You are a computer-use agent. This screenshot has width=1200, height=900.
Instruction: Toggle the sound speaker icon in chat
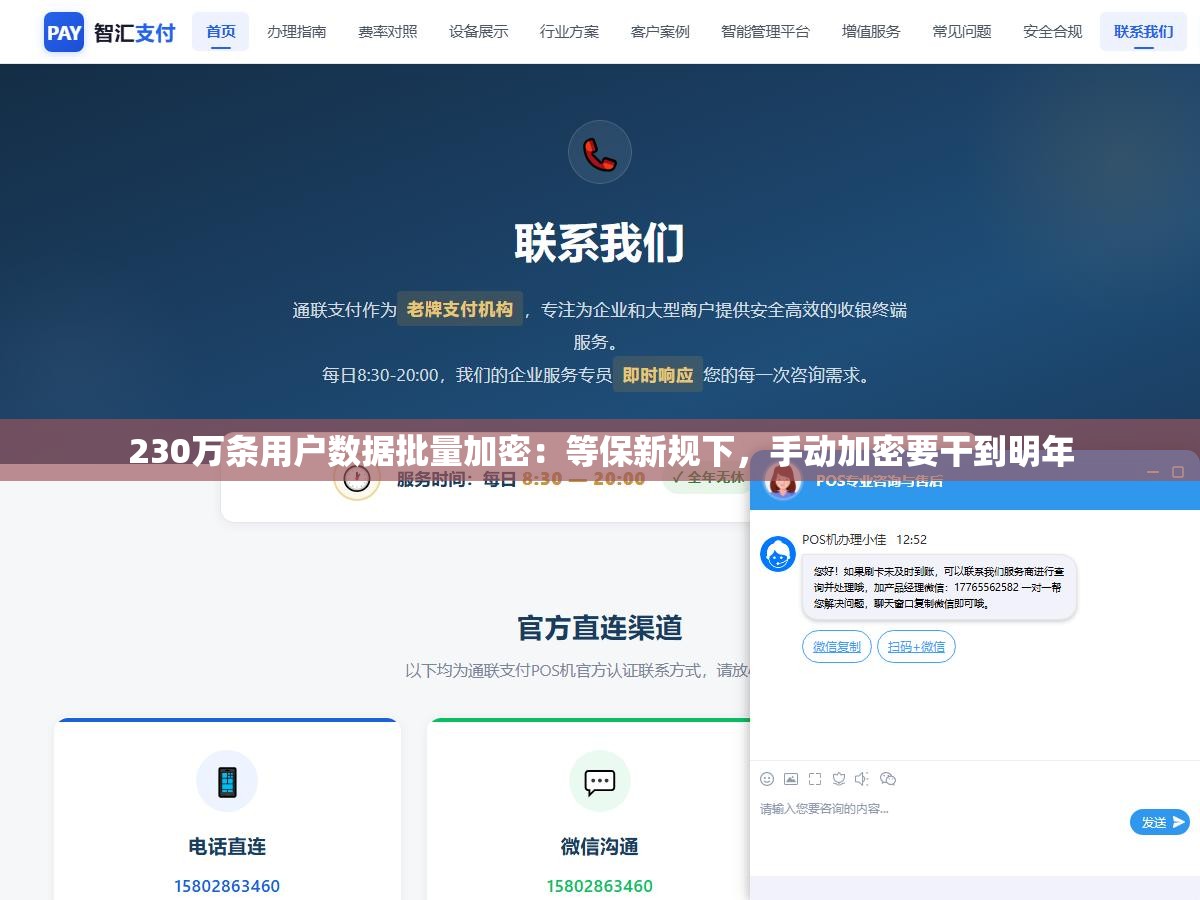coord(862,778)
